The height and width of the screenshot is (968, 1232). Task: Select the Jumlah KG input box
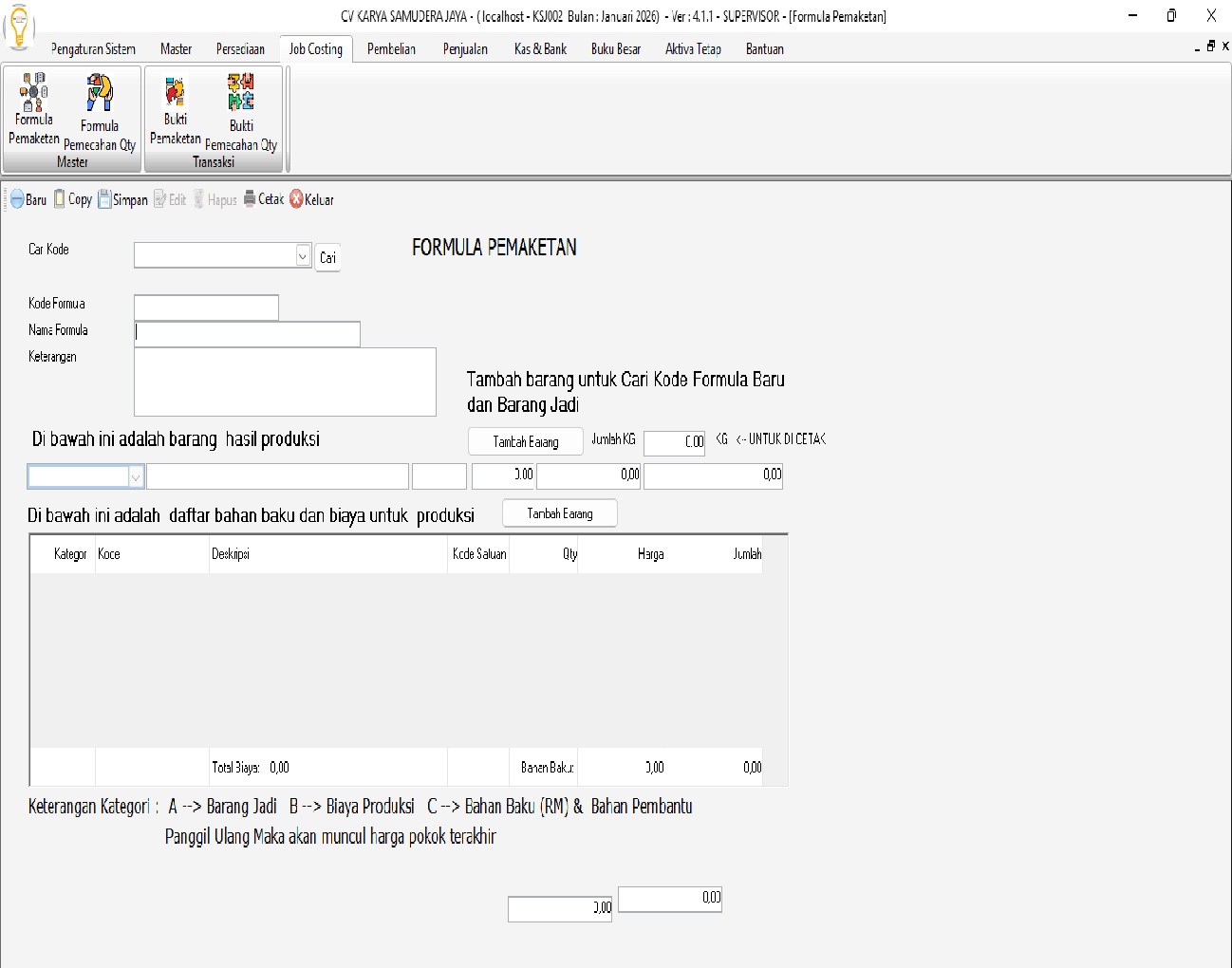tap(674, 442)
